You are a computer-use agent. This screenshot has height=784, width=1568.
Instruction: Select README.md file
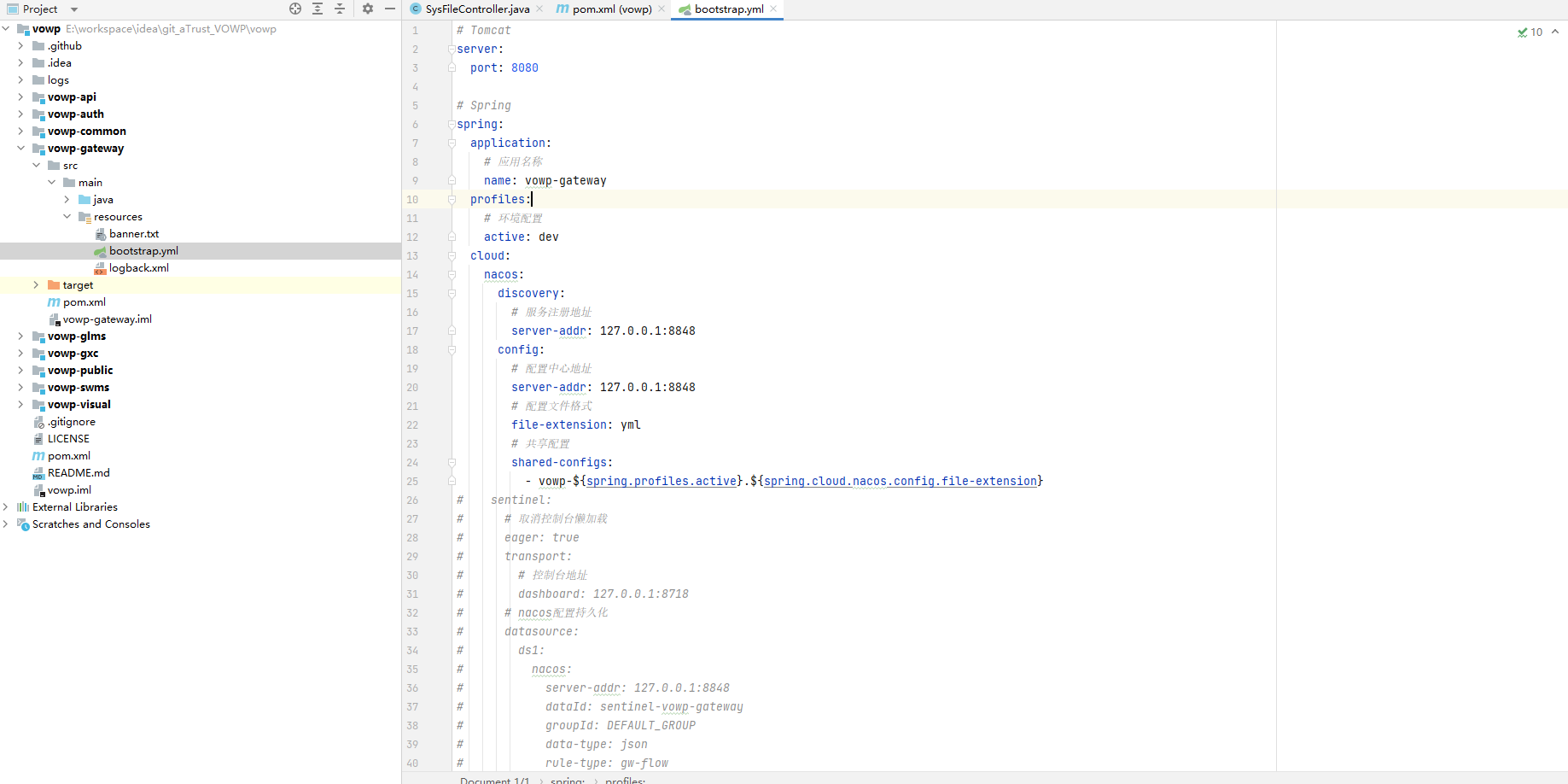point(79,472)
